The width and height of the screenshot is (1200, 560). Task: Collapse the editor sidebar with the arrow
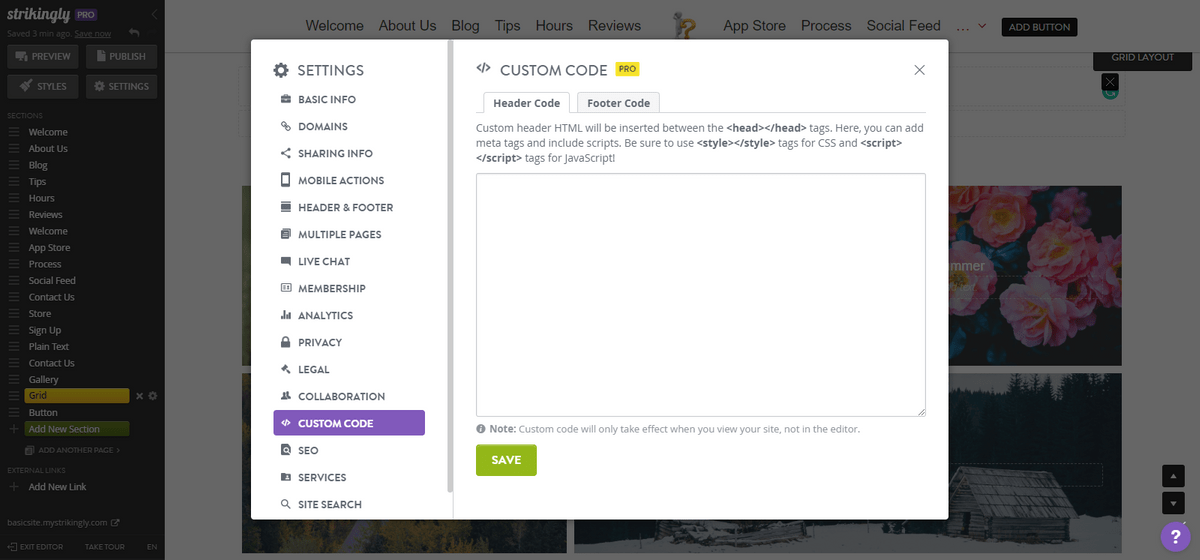pos(155,15)
